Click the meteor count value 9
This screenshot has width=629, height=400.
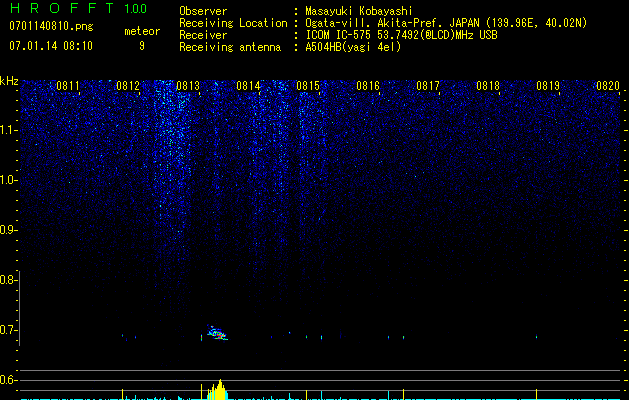tap(142, 46)
